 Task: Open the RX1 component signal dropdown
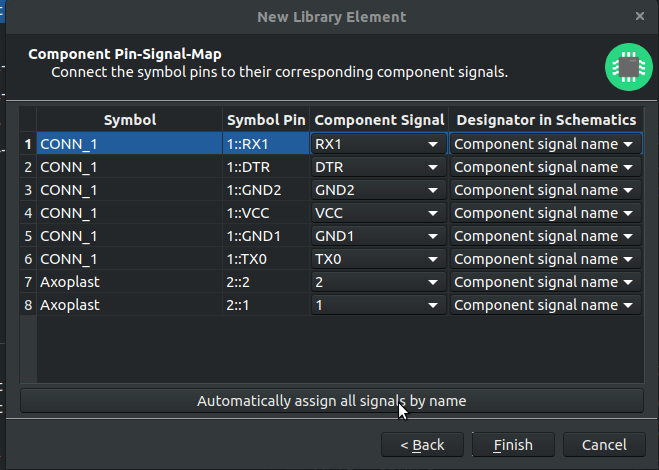click(x=378, y=144)
